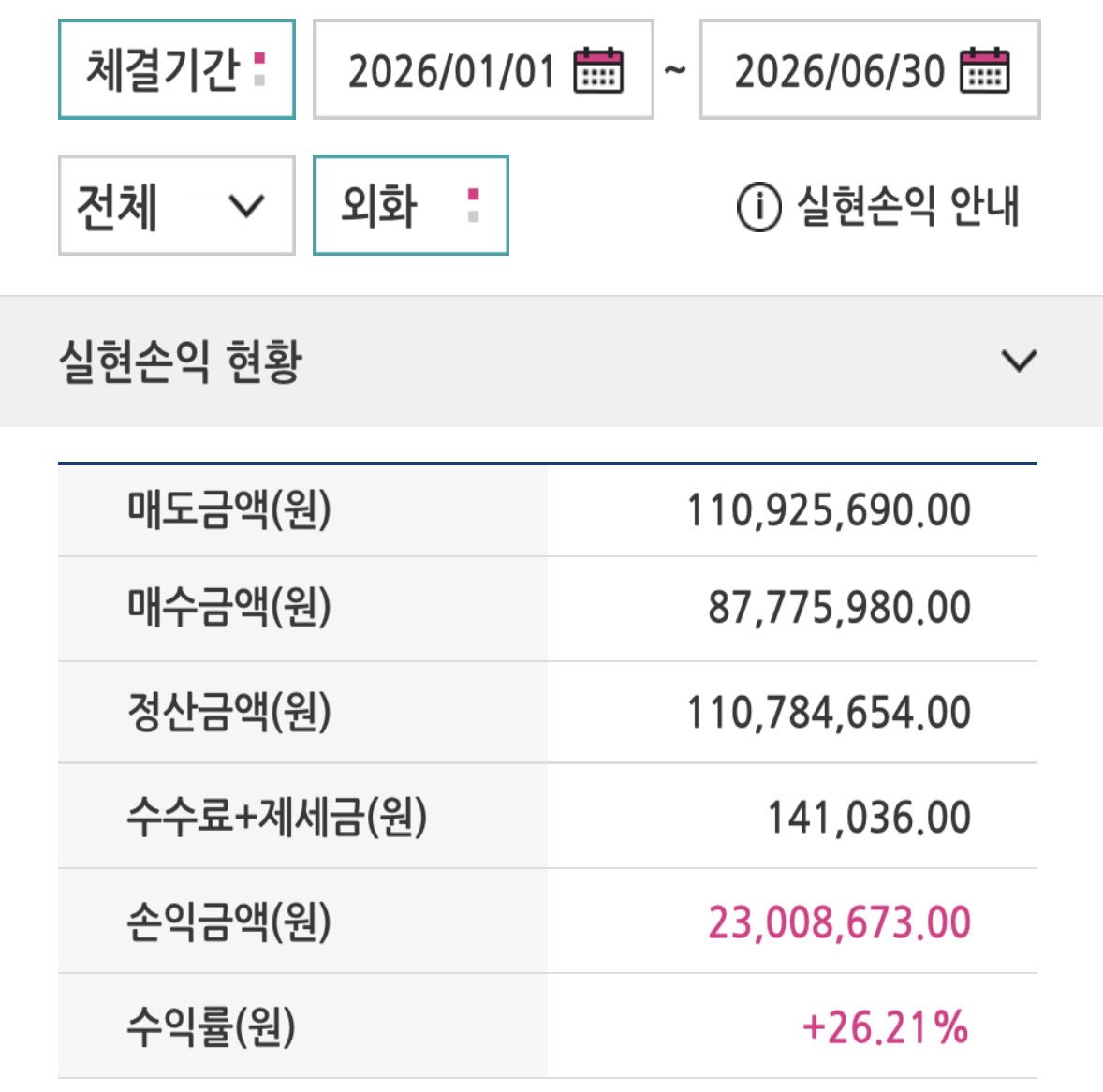Select the 매도금액(원) row label

click(228, 509)
